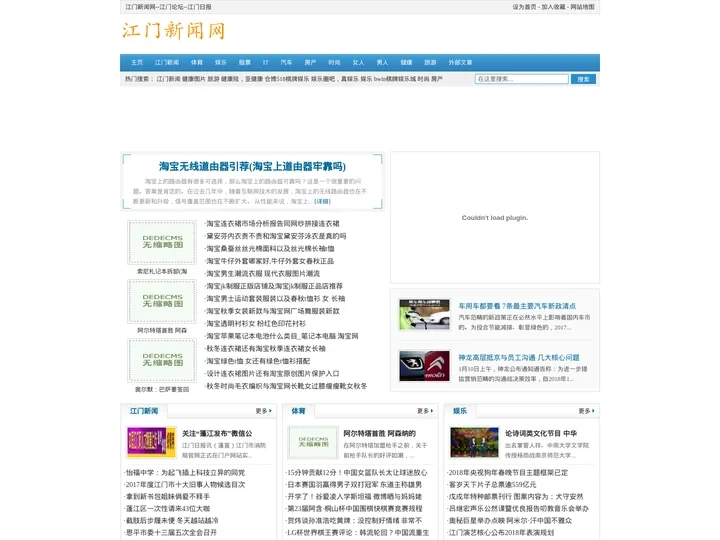Image resolution: width=720 pixels, height=540 pixels.
Task: Open the 网站地图 link
Action: 582,7
